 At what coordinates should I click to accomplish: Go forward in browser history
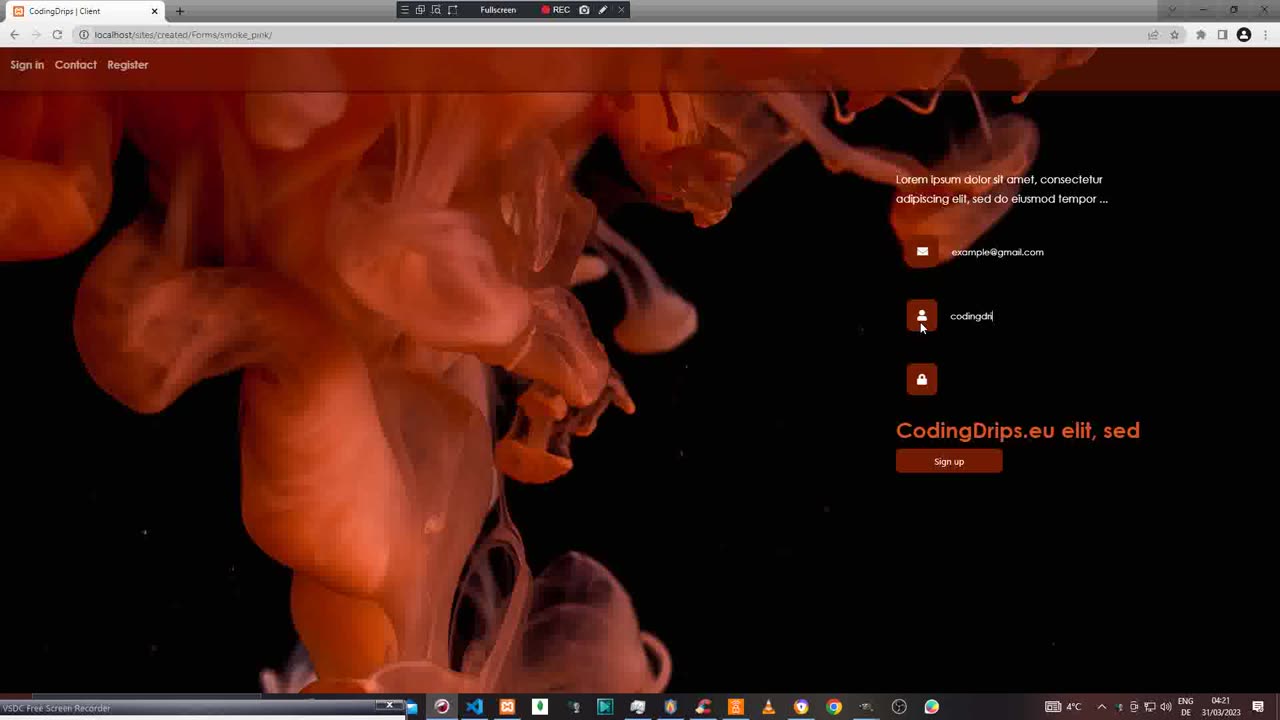tap(36, 35)
